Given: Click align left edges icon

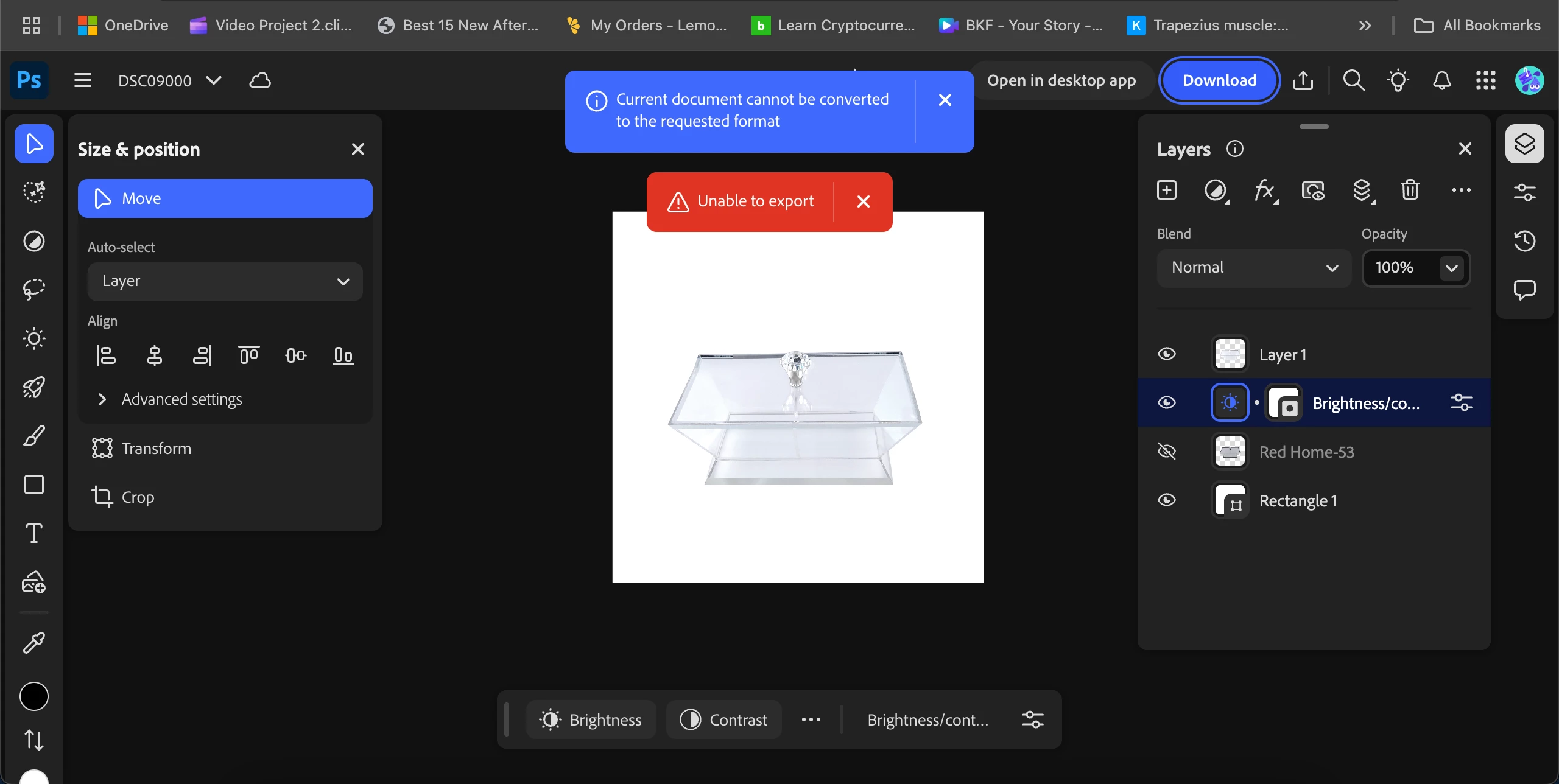Looking at the screenshot, I should point(107,355).
